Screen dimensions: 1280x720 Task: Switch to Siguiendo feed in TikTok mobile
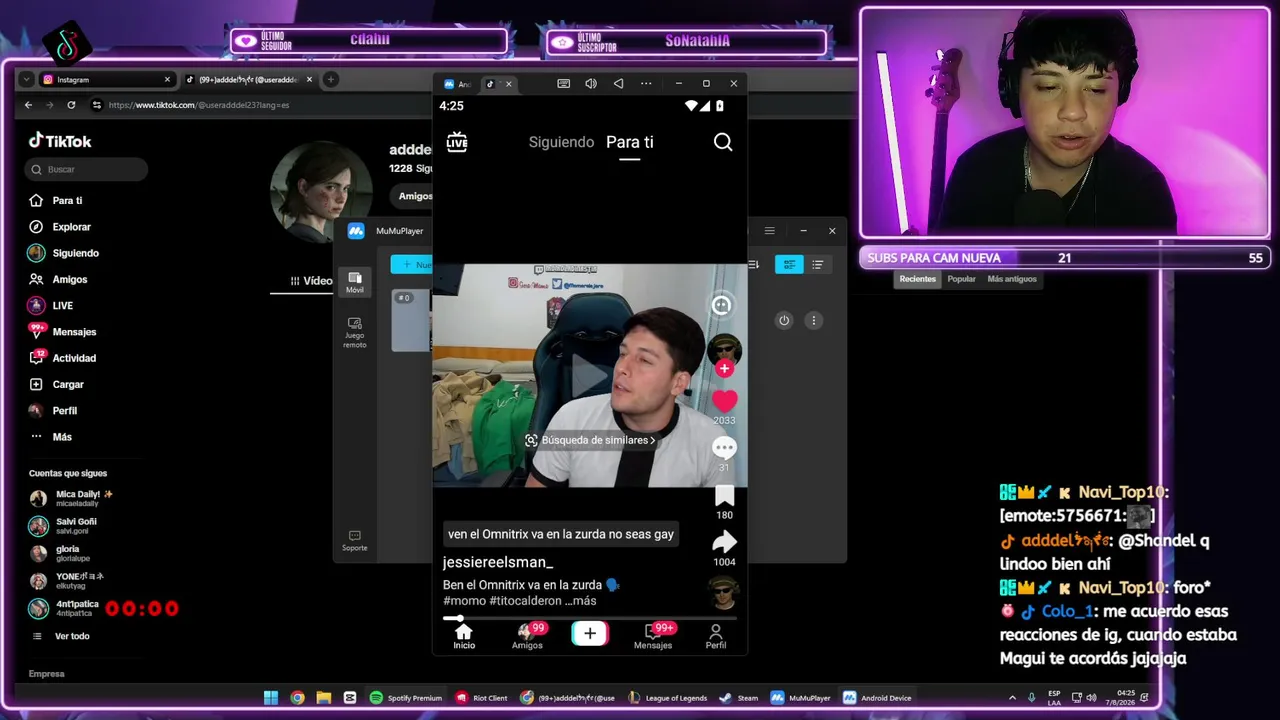(x=561, y=142)
